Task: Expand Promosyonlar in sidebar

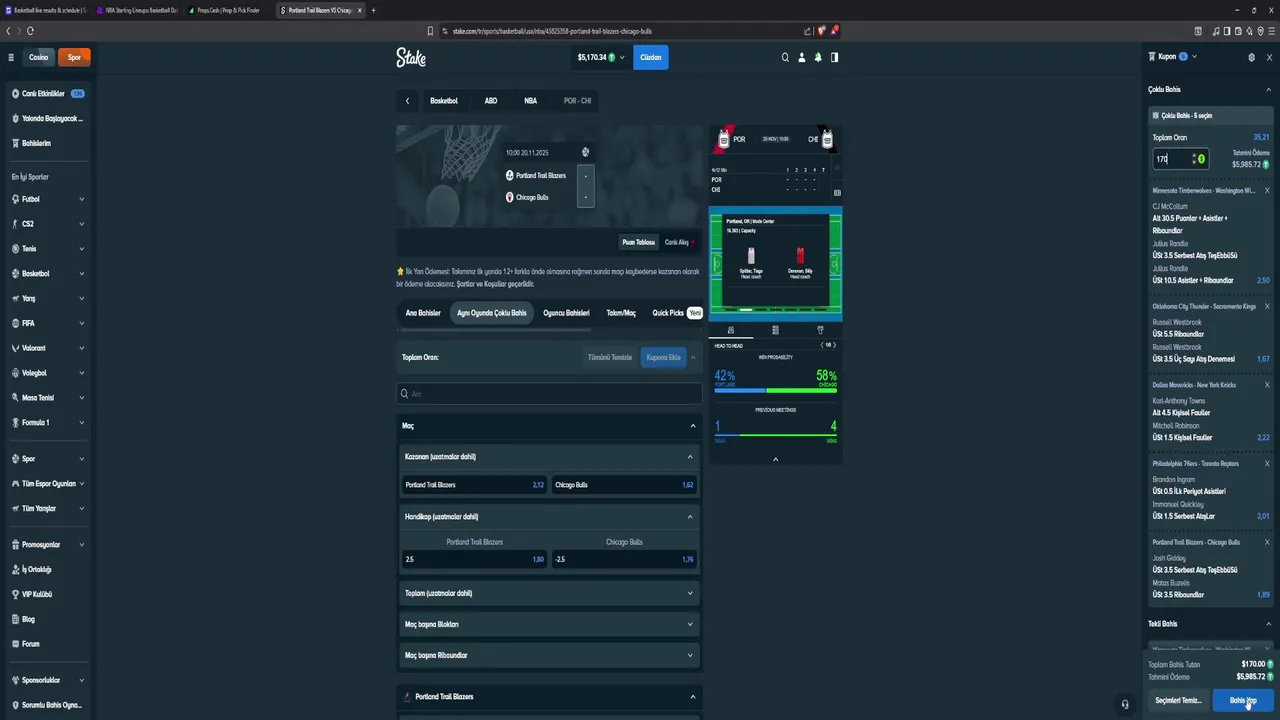Action: point(47,545)
